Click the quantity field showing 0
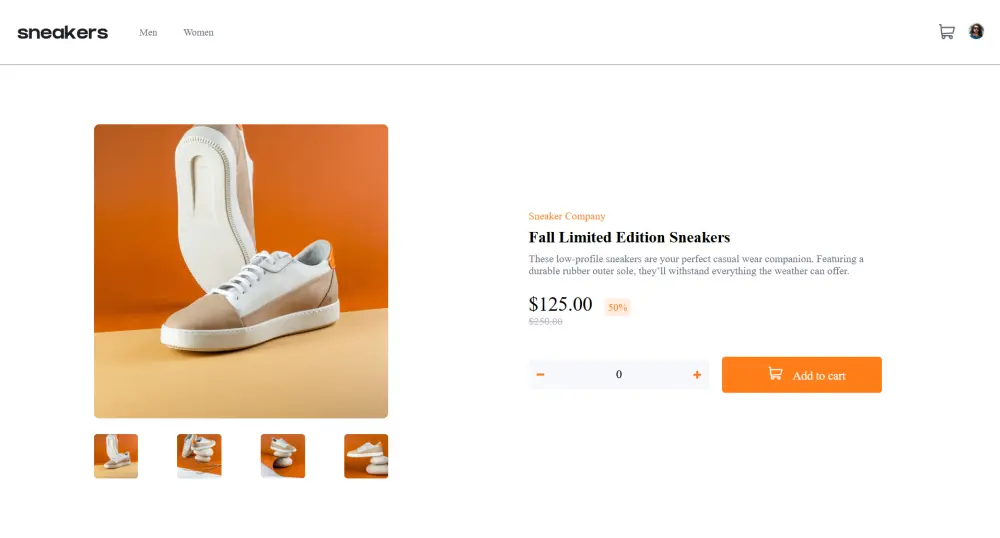 tap(619, 375)
